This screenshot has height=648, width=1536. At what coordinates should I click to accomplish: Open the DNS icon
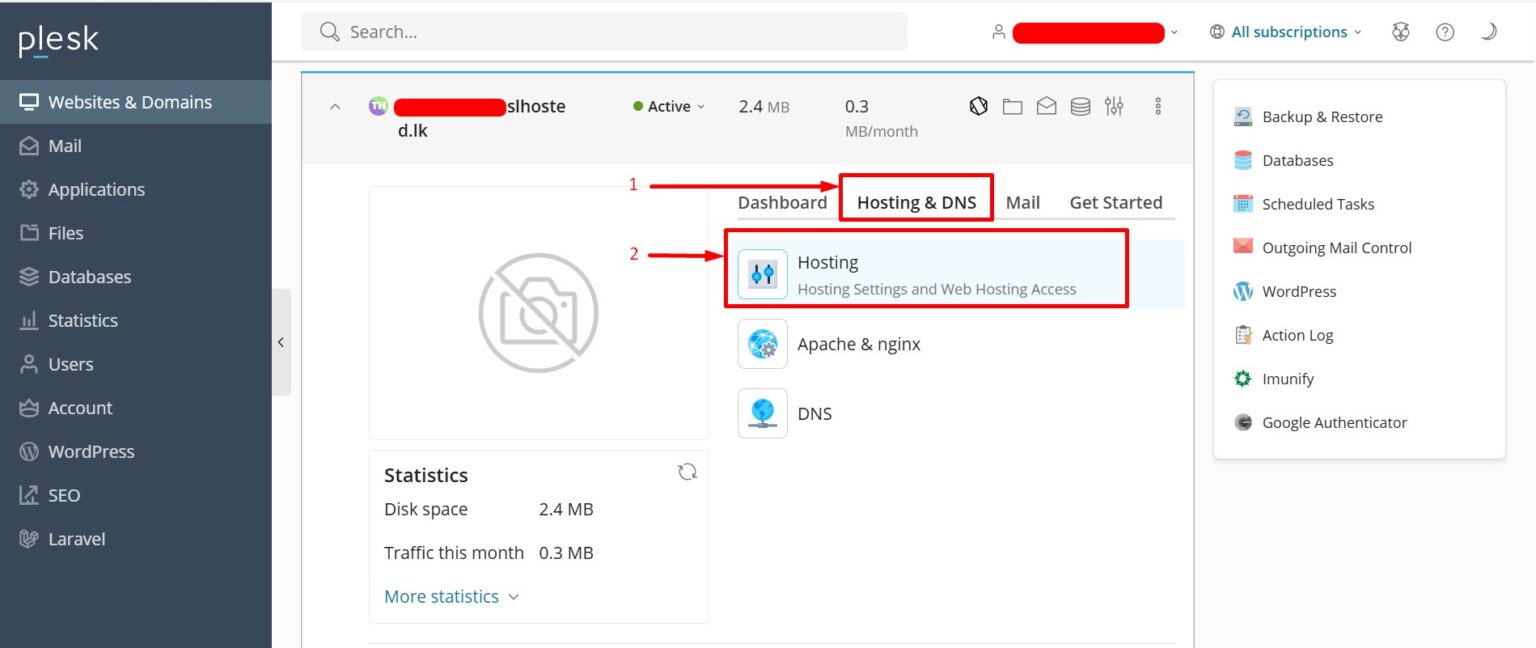coord(762,413)
